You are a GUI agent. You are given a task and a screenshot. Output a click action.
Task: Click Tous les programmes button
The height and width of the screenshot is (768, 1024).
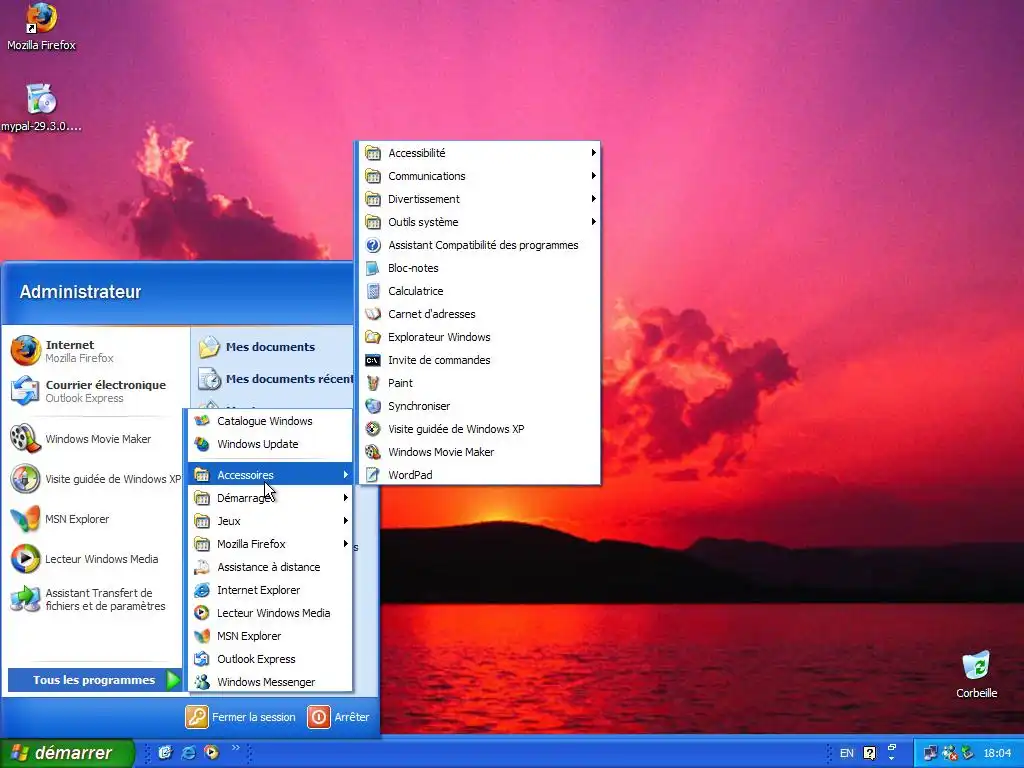click(95, 680)
